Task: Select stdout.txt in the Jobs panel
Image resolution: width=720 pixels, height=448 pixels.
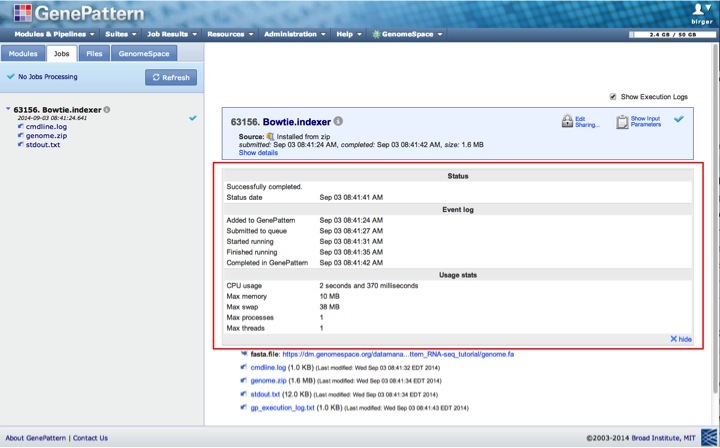Action: [x=43, y=144]
